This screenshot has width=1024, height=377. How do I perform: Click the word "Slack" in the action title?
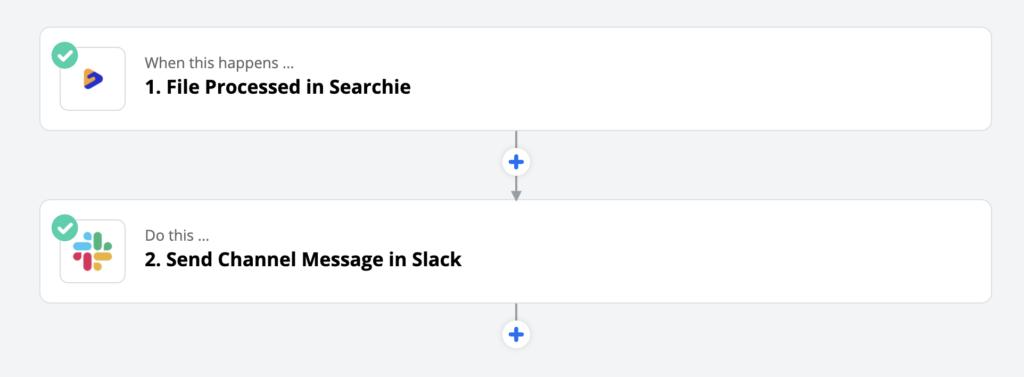(x=438, y=259)
